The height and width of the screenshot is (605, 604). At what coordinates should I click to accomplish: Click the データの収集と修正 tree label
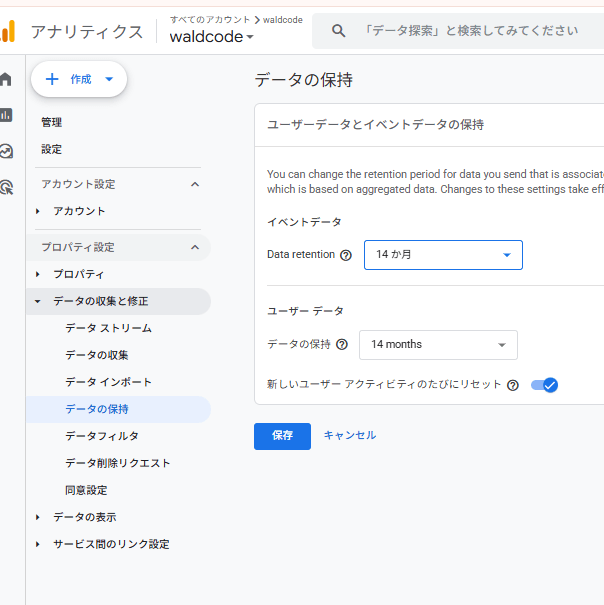click(x=101, y=301)
